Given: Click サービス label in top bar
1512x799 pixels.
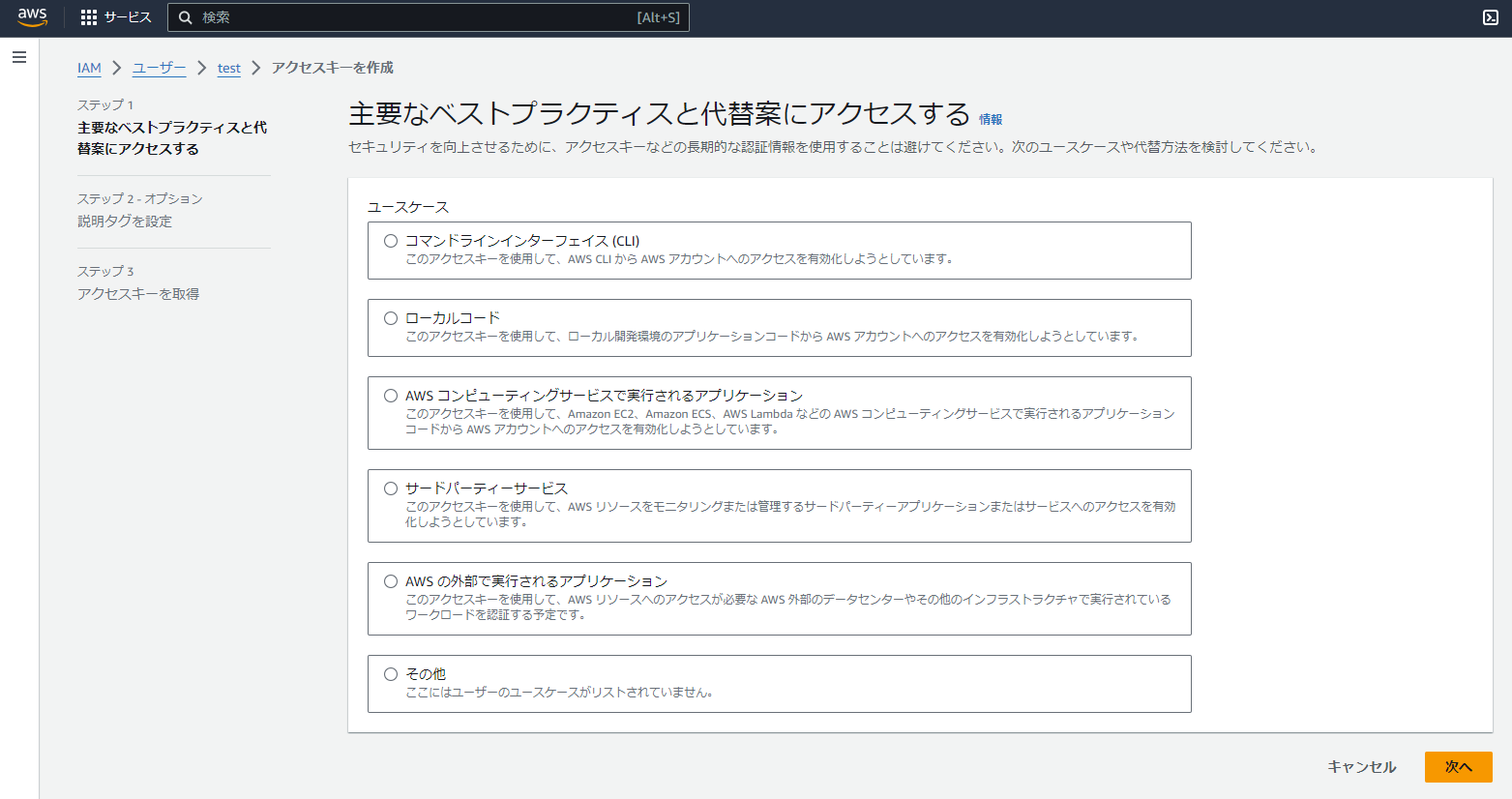Looking at the screenshot, I should click(x=128, y=17).
